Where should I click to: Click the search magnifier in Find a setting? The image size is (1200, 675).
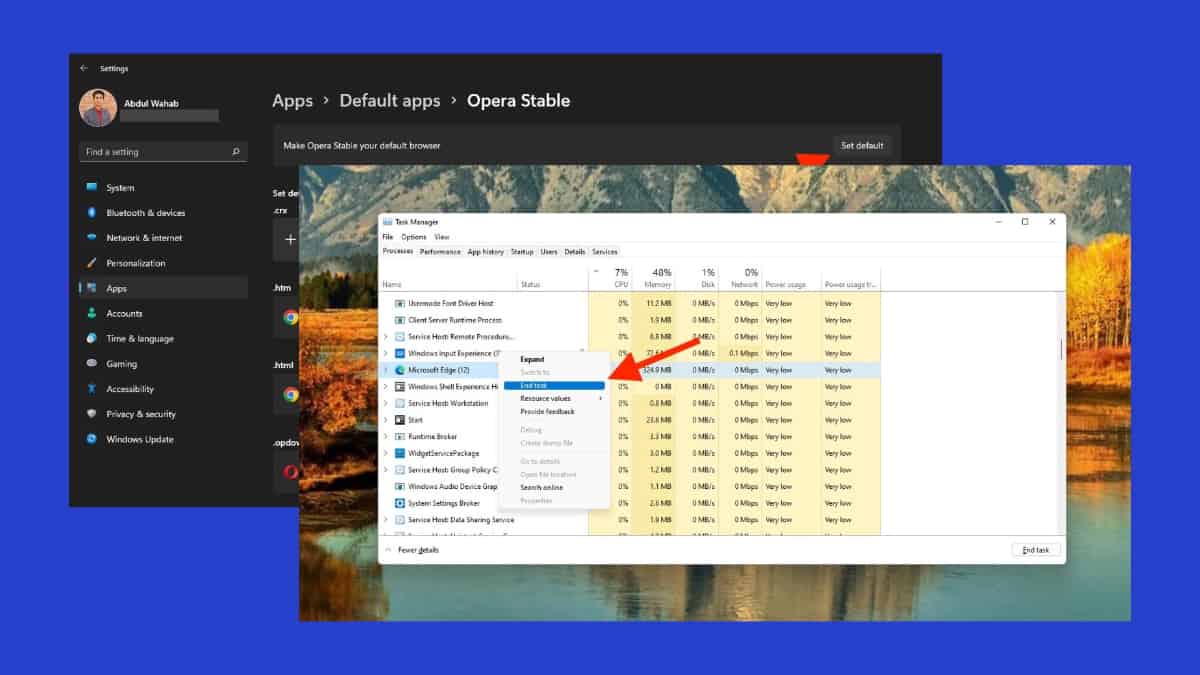click(x=236, y=152)
